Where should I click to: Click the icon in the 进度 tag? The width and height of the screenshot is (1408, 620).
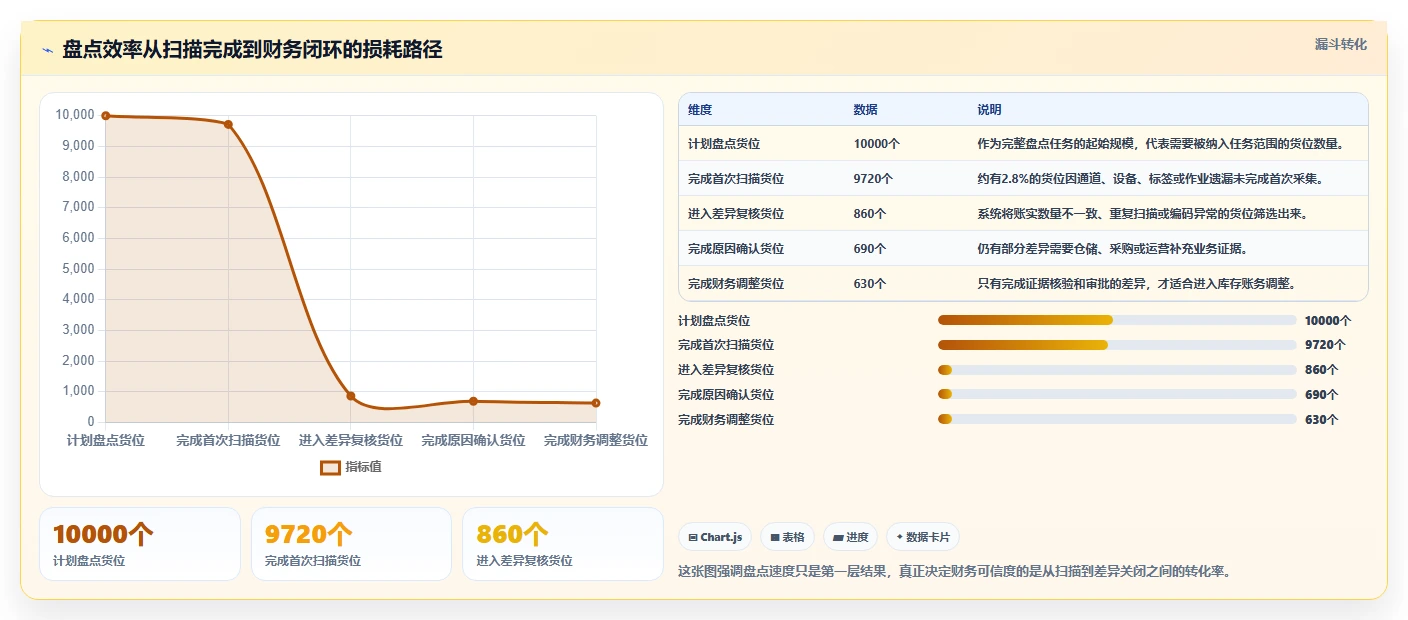838,538
